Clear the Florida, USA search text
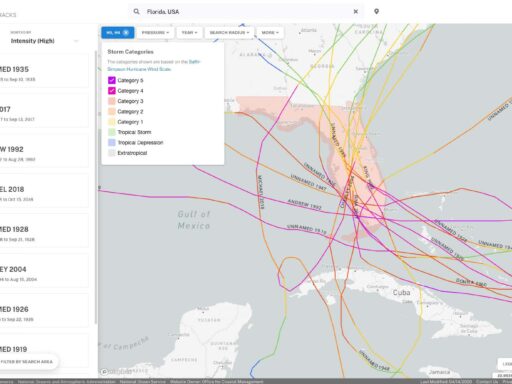 [x=356, y=11]
